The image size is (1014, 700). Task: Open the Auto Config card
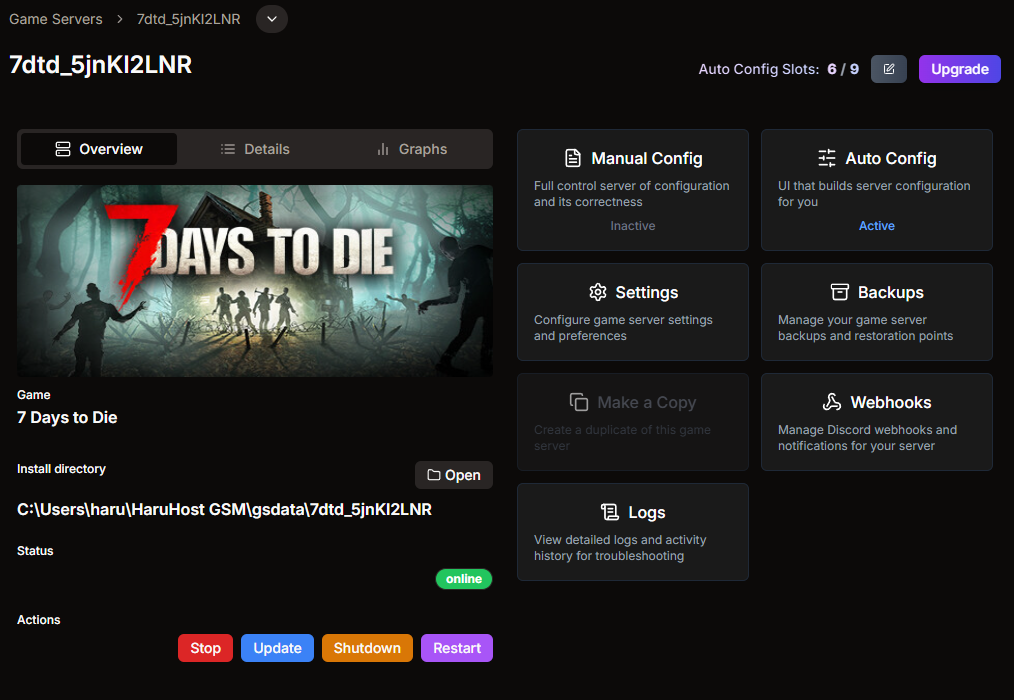click(877, 190)
